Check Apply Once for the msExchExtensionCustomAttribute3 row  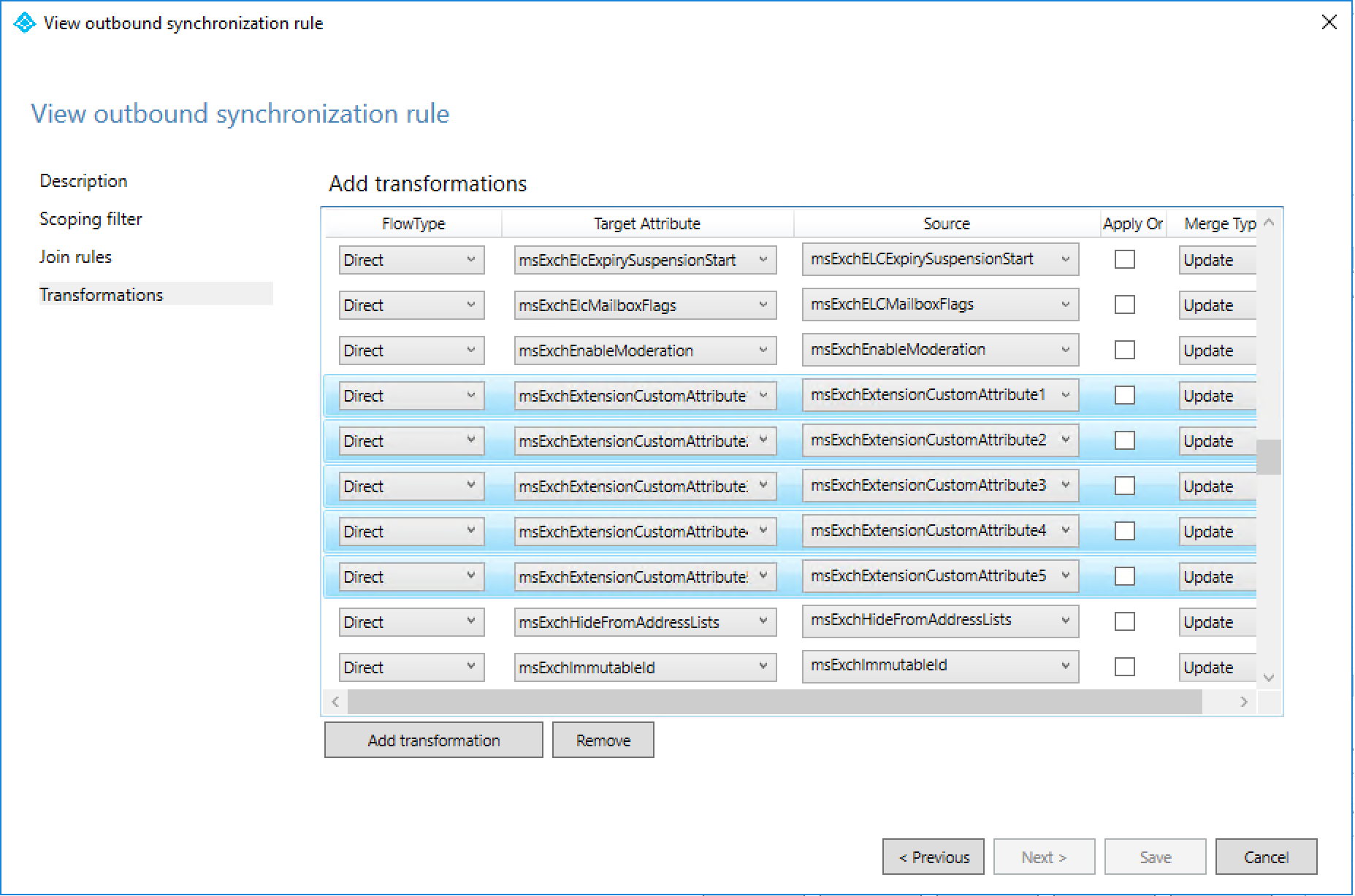click(1124, 485)
